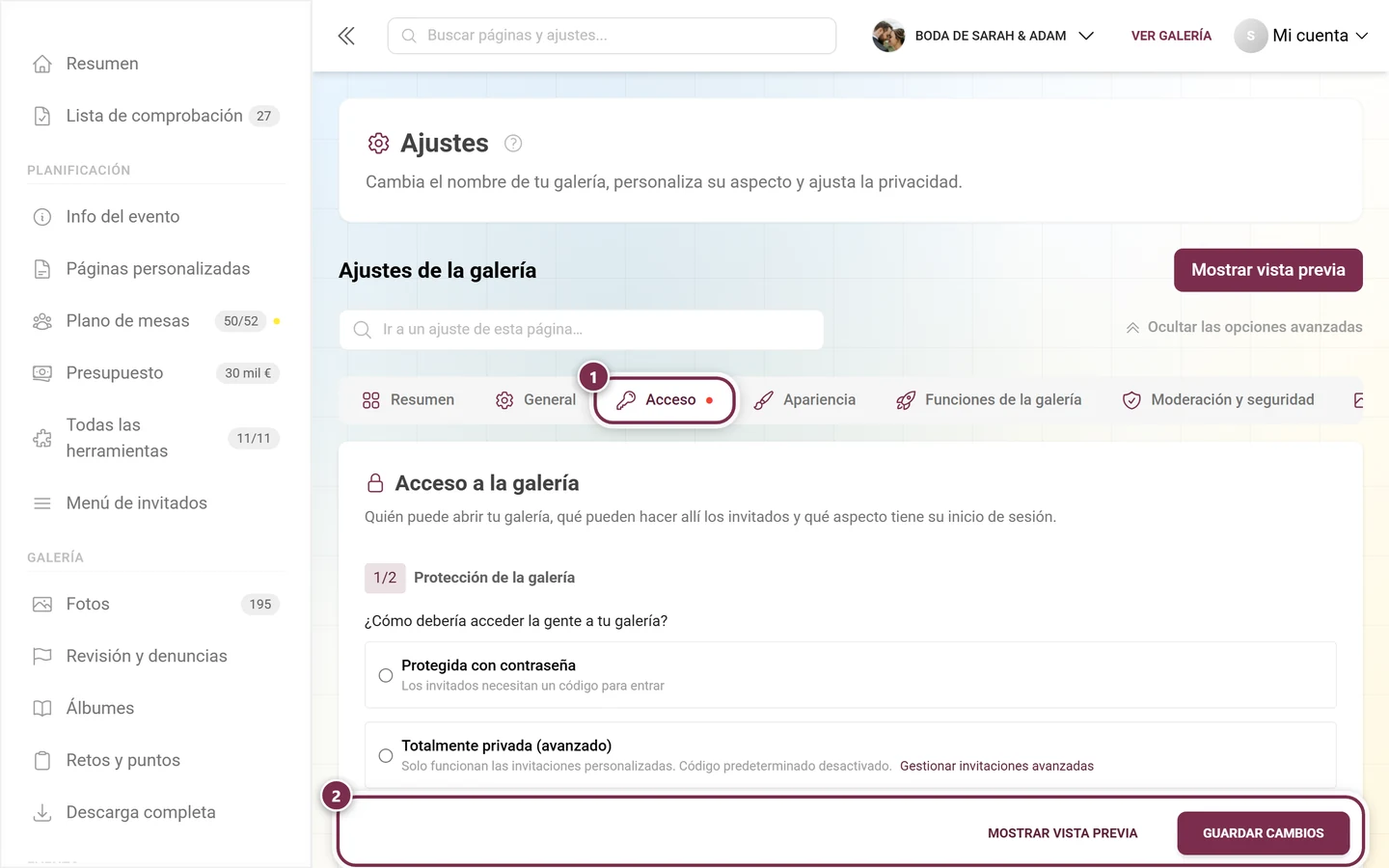Click Descarga completa download icon

tap(42, 812)
